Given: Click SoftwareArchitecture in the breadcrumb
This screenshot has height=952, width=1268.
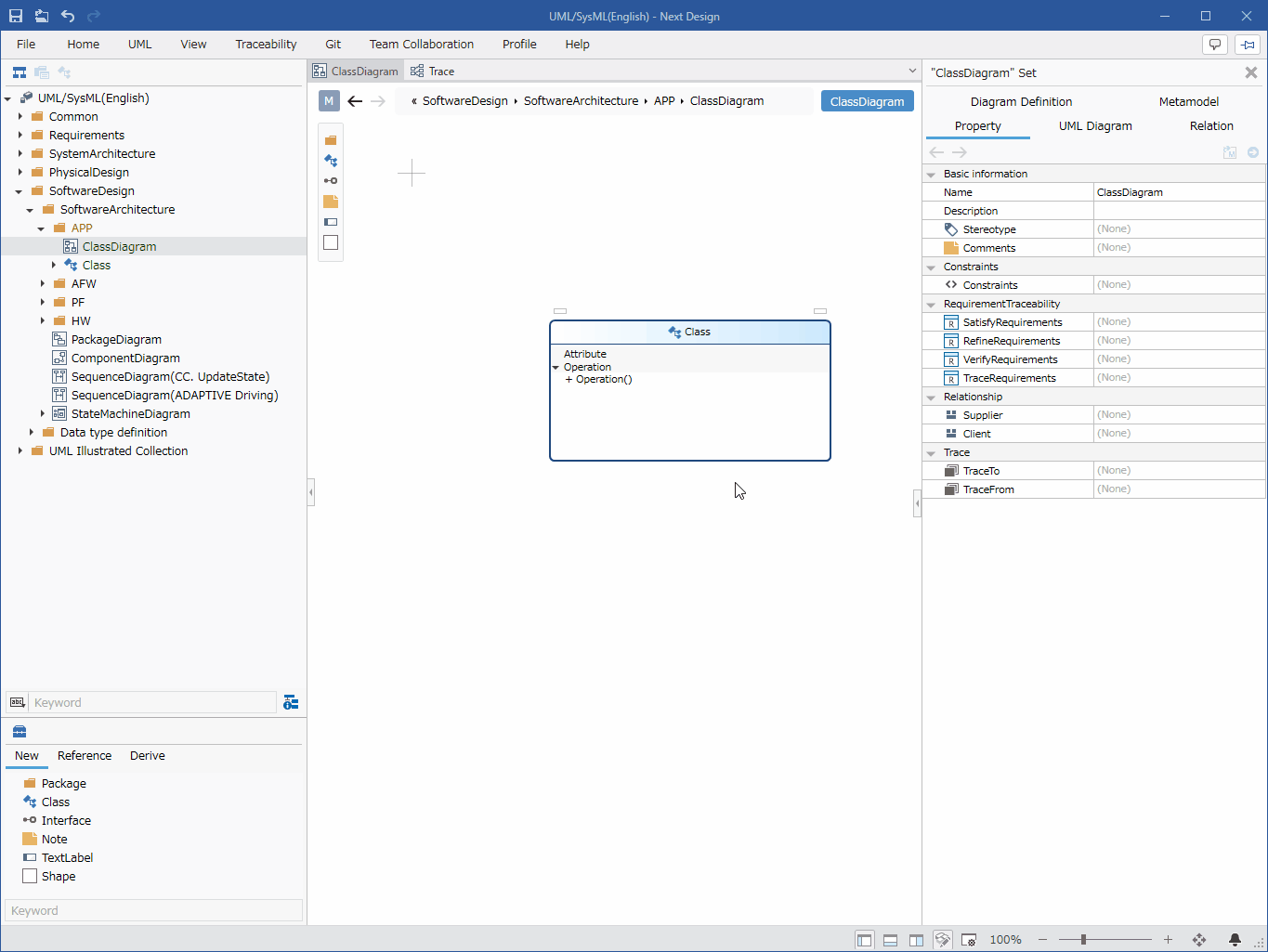Looking at the screenshot, I should point(581,101).
